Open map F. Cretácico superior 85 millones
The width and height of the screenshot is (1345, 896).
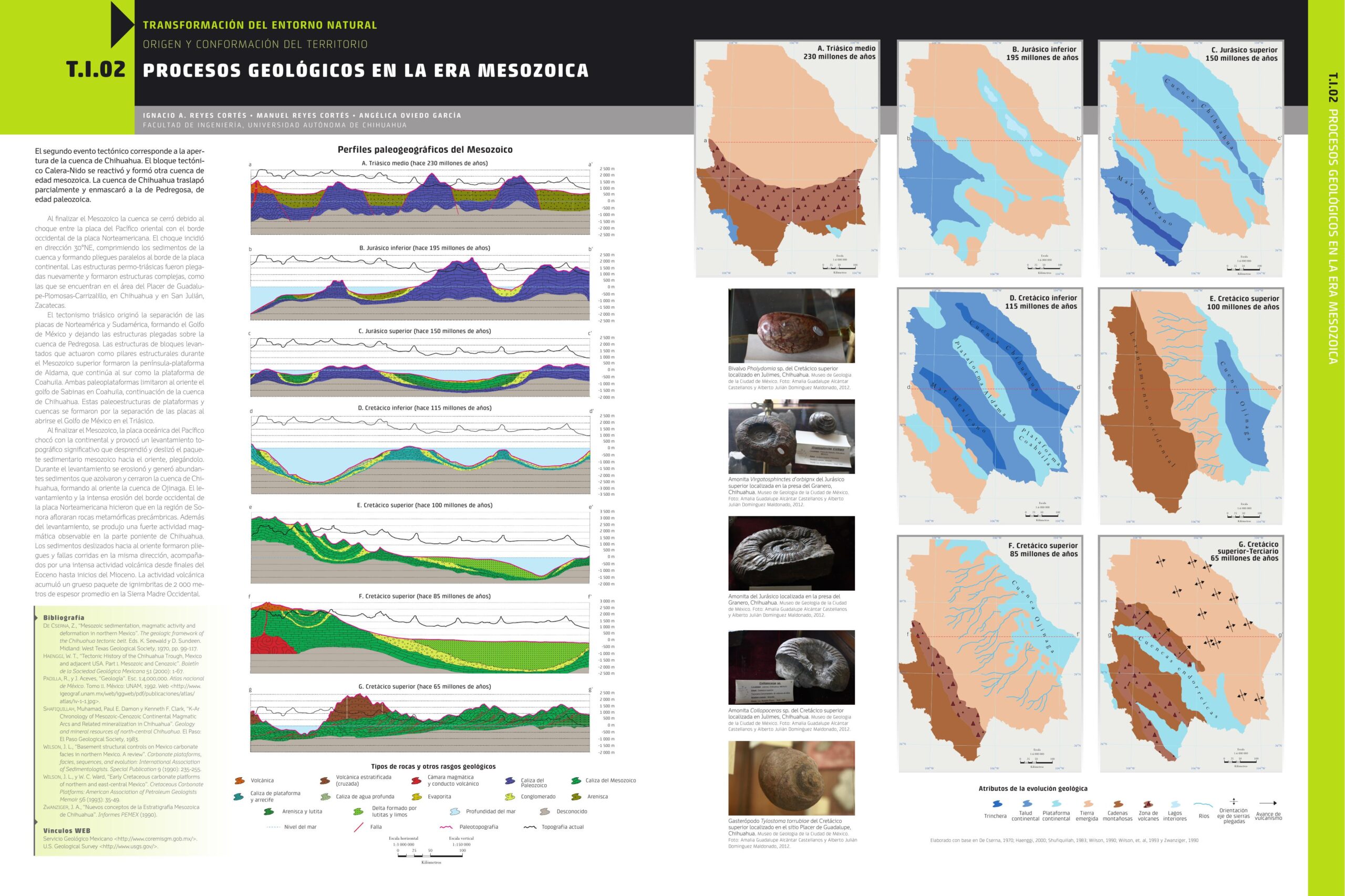pyautogui.click(x=989, y=654)
